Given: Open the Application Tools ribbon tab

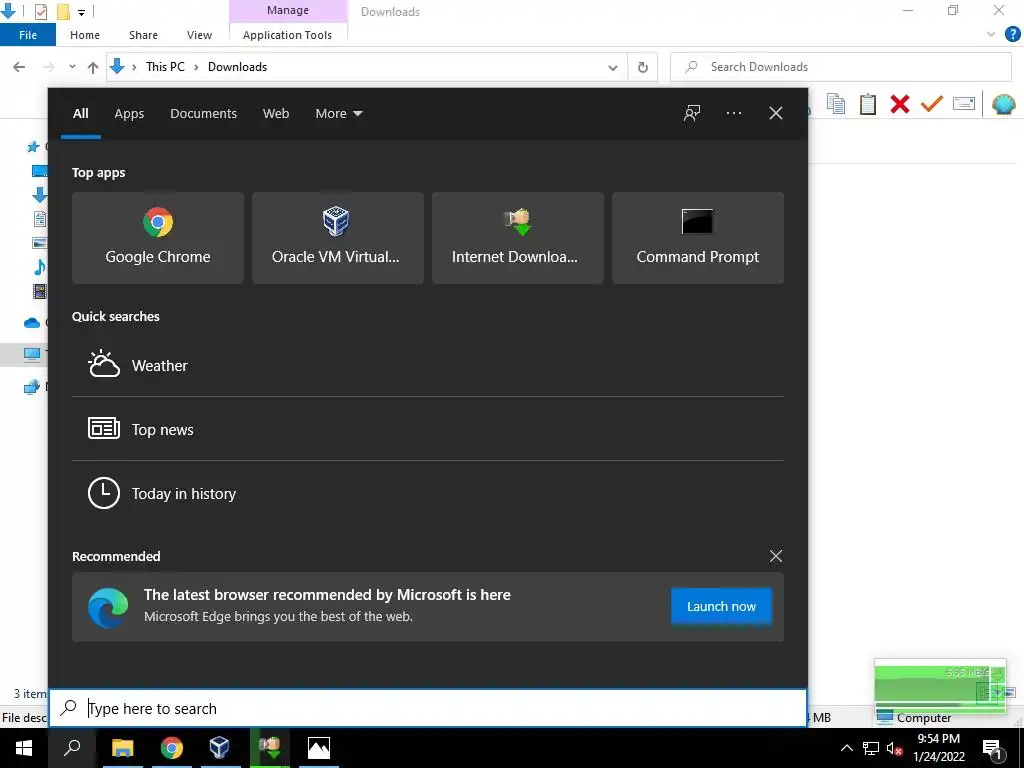Looking at the screenshot, I should [287, 35].
